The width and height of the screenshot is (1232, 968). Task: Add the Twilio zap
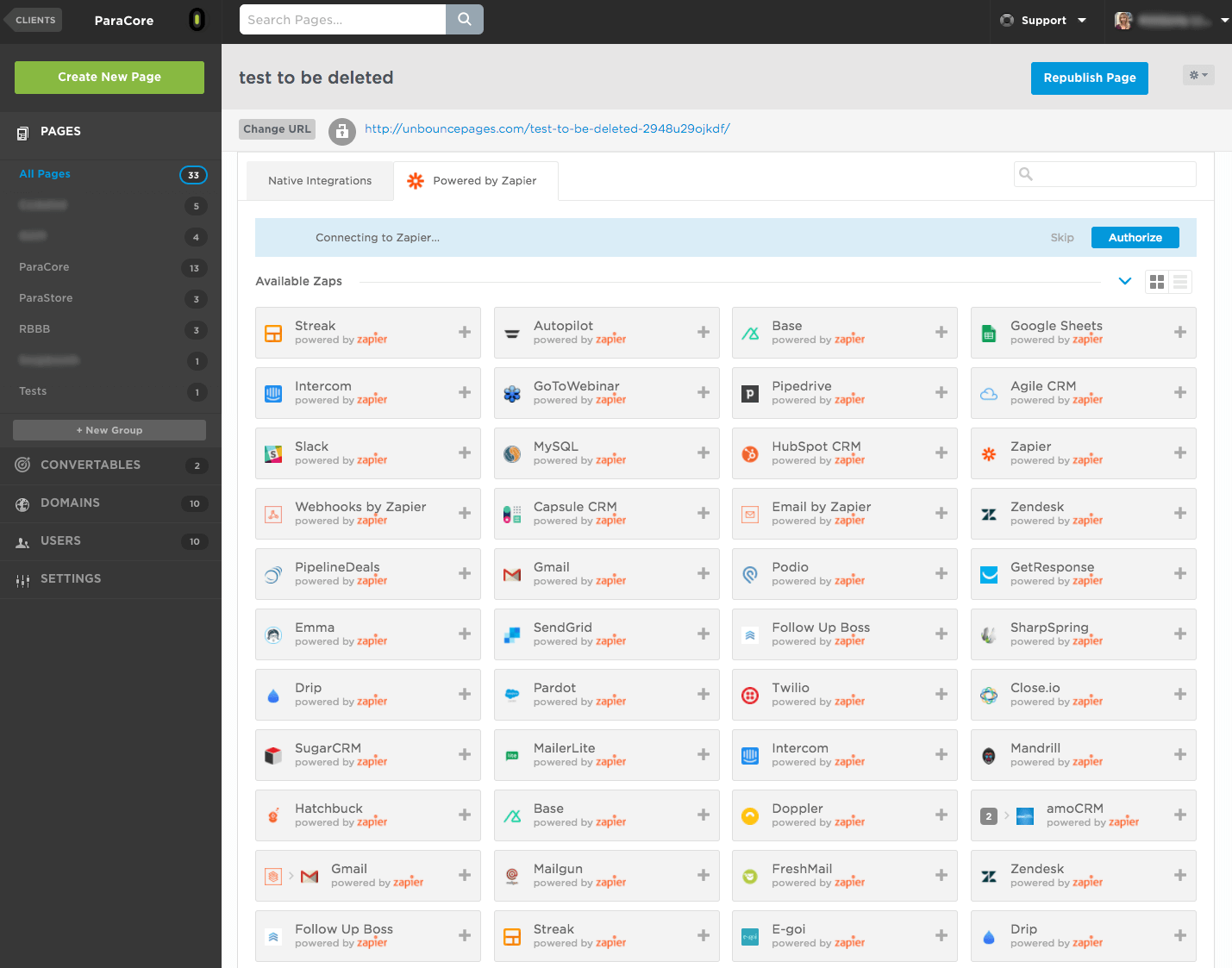click(941, 694)
